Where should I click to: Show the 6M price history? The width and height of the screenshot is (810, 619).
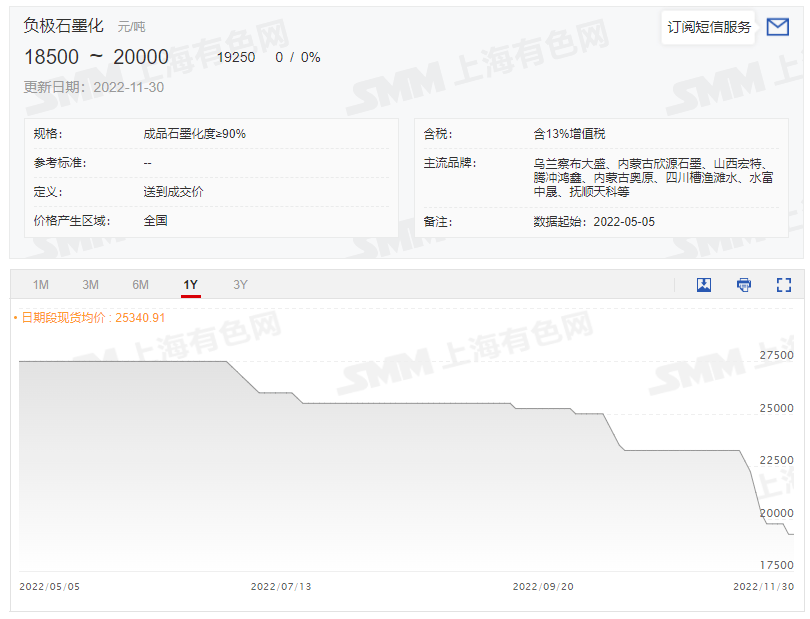[140, 285]
